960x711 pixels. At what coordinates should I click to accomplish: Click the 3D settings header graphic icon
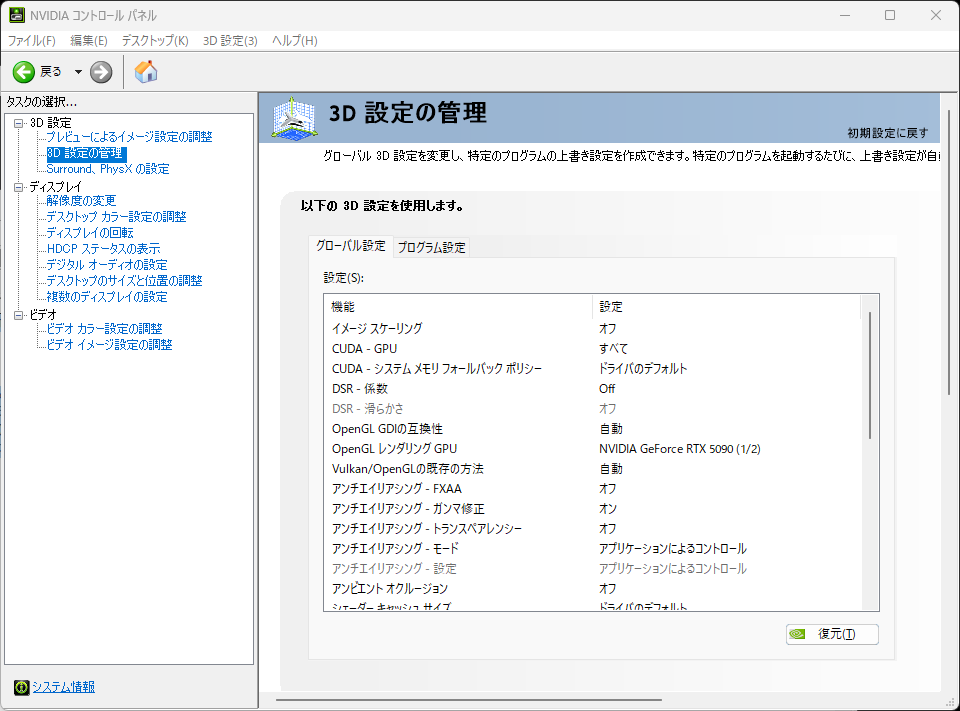pos(295,119)
